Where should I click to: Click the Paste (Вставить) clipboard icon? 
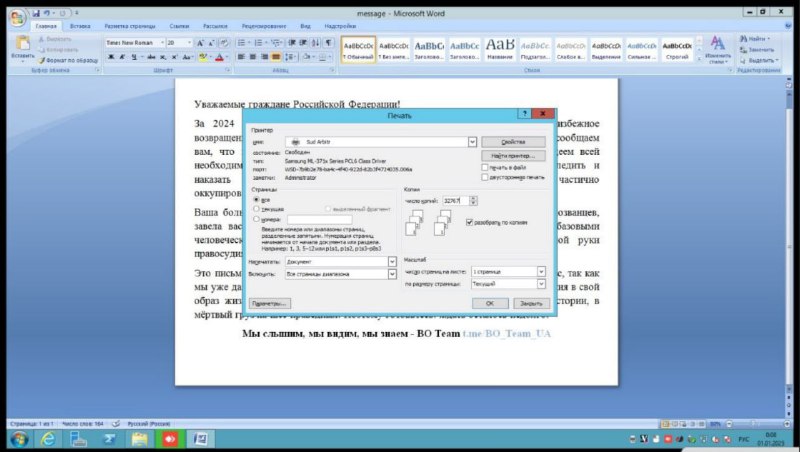click(x=22, y=44)
